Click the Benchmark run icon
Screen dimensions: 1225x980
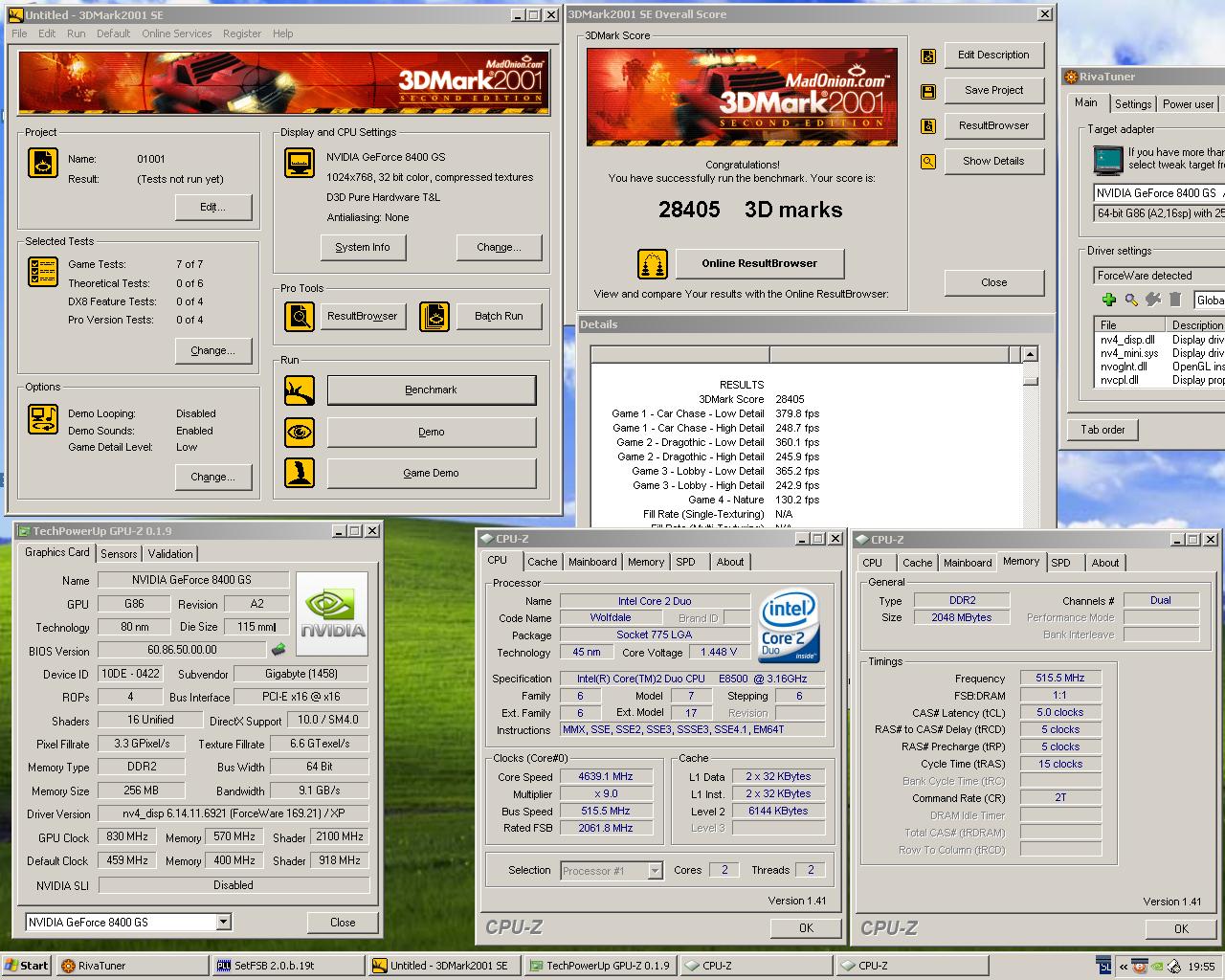(300, 390)
